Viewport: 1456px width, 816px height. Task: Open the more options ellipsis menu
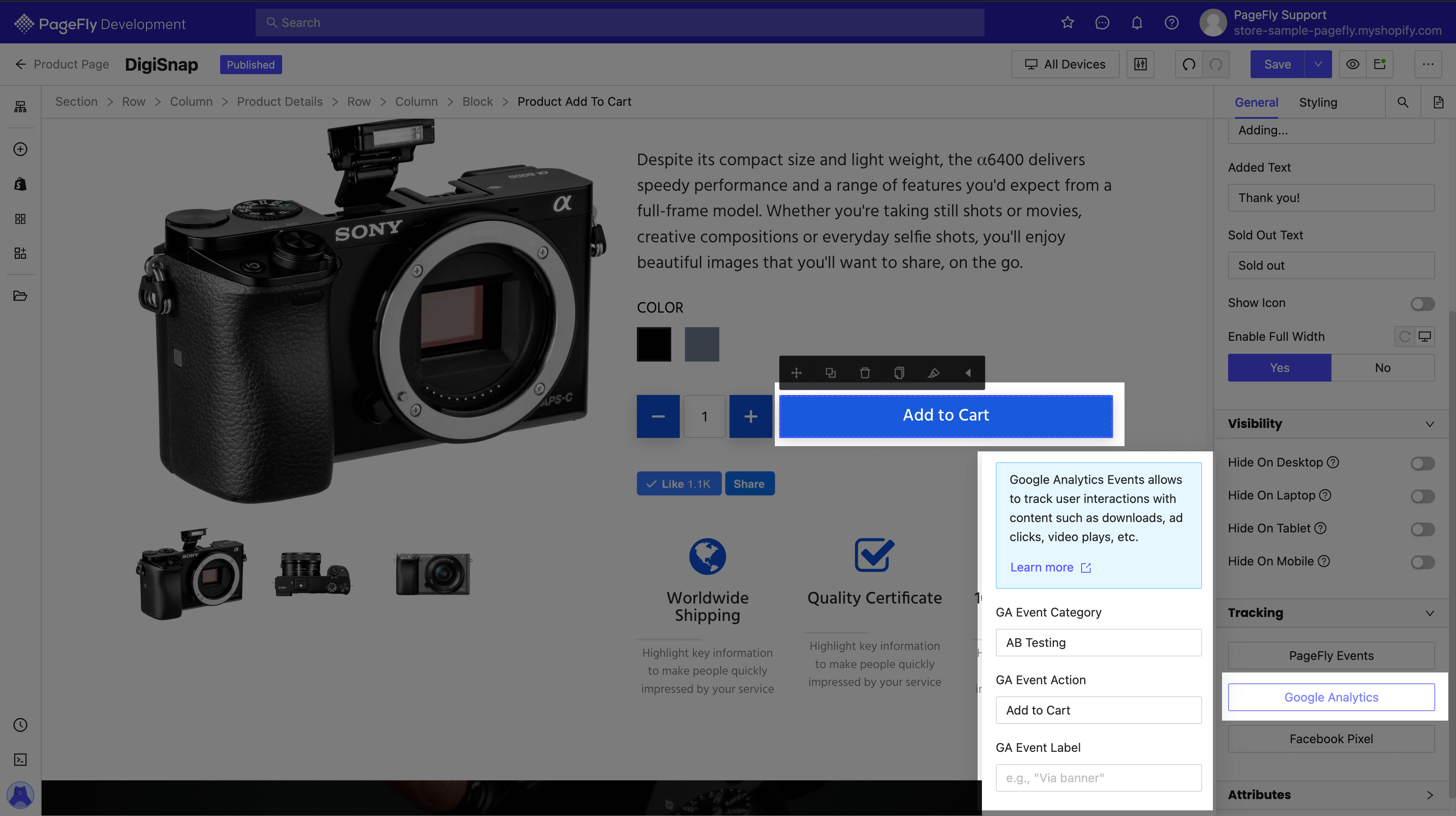[x=1428, y=65]
